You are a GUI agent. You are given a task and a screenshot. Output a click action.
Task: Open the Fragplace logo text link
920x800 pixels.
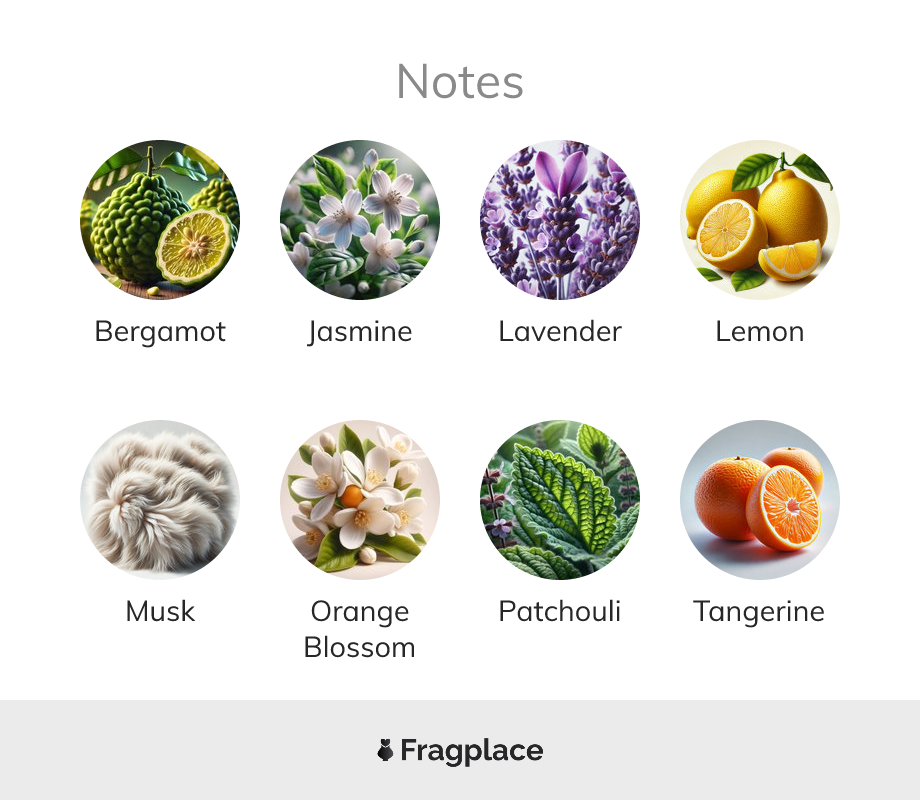(x=472, y=751)
